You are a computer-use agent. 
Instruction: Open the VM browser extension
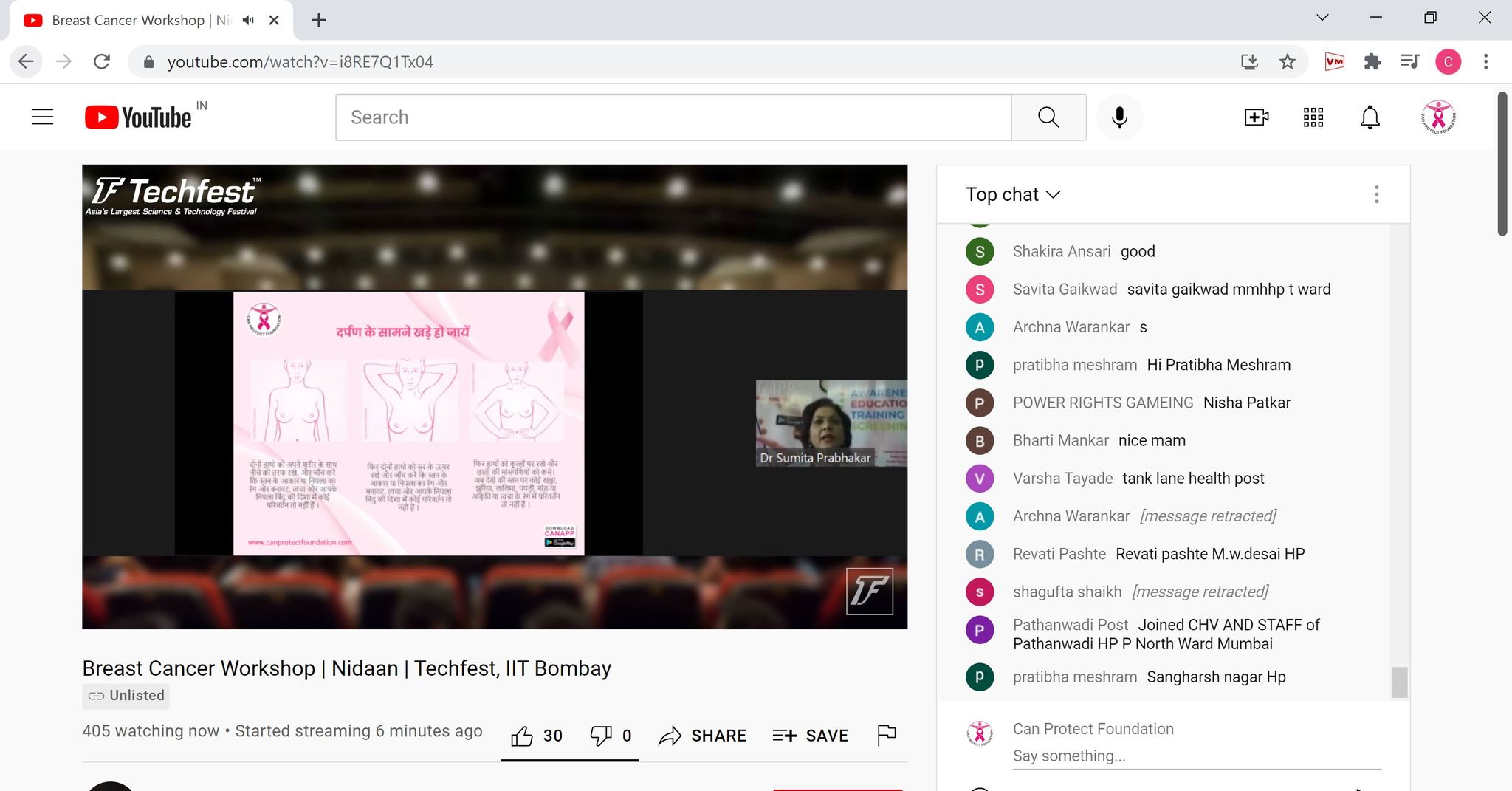[1335, 61]
